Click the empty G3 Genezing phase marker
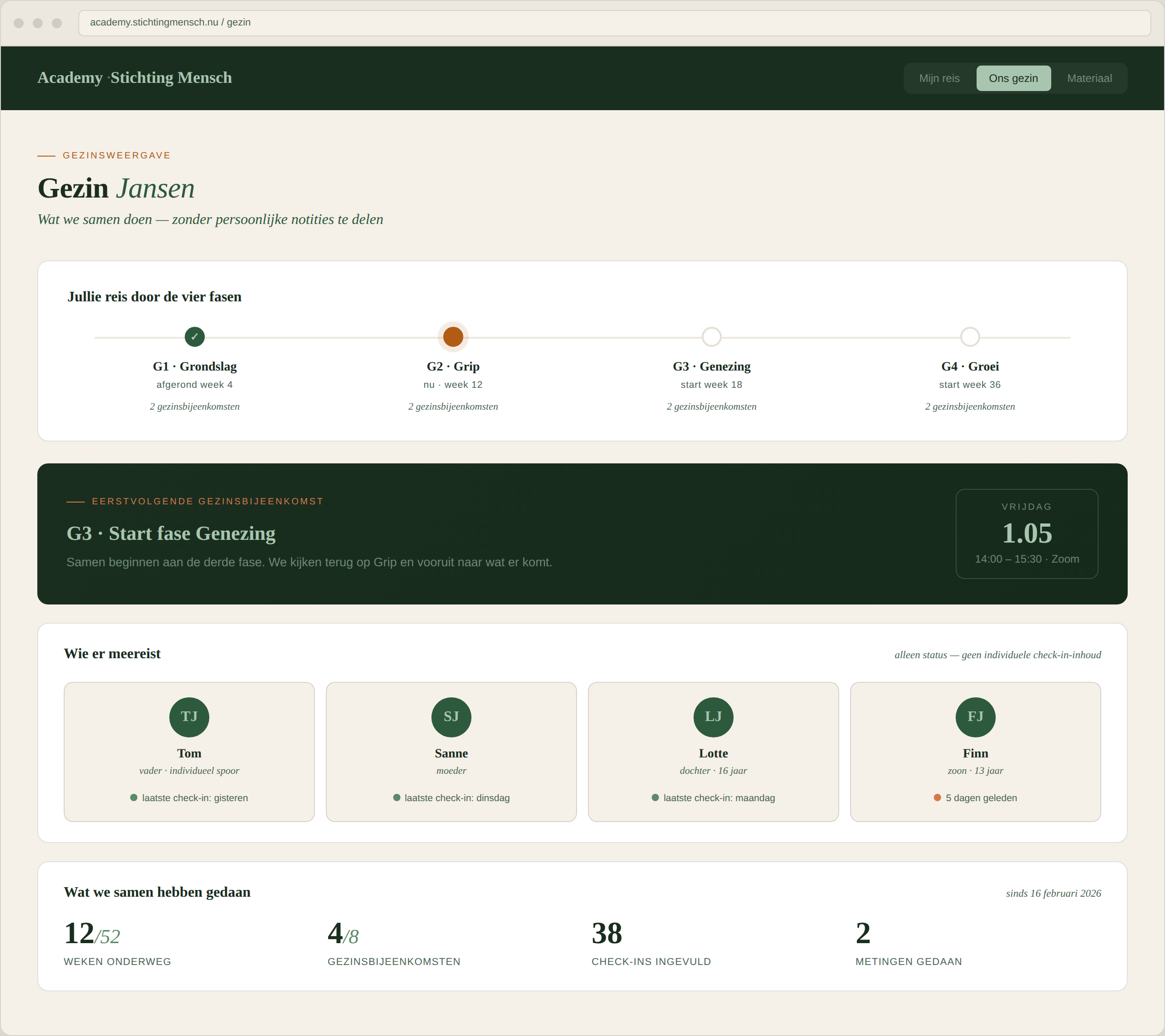 [x=711, y=337]
